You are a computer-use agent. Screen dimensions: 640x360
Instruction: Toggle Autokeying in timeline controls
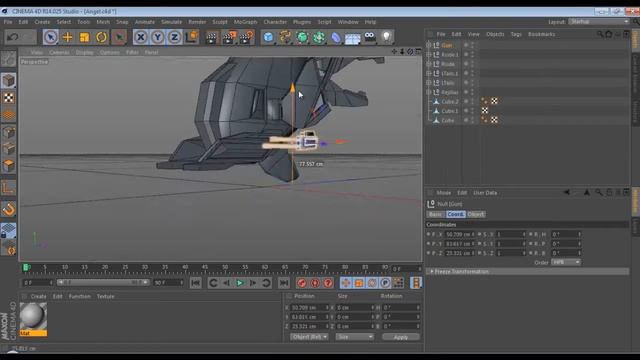pyautogui.click(x=315, y=283)
